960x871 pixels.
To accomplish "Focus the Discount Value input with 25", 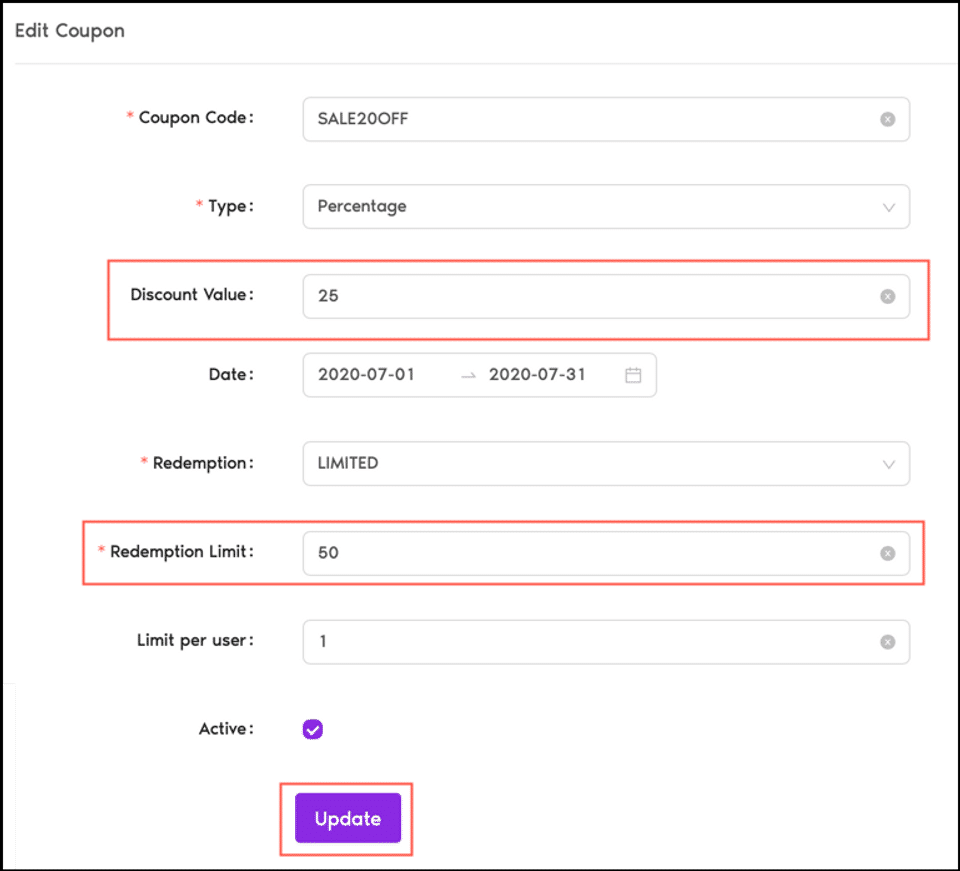I will [606, 296].
